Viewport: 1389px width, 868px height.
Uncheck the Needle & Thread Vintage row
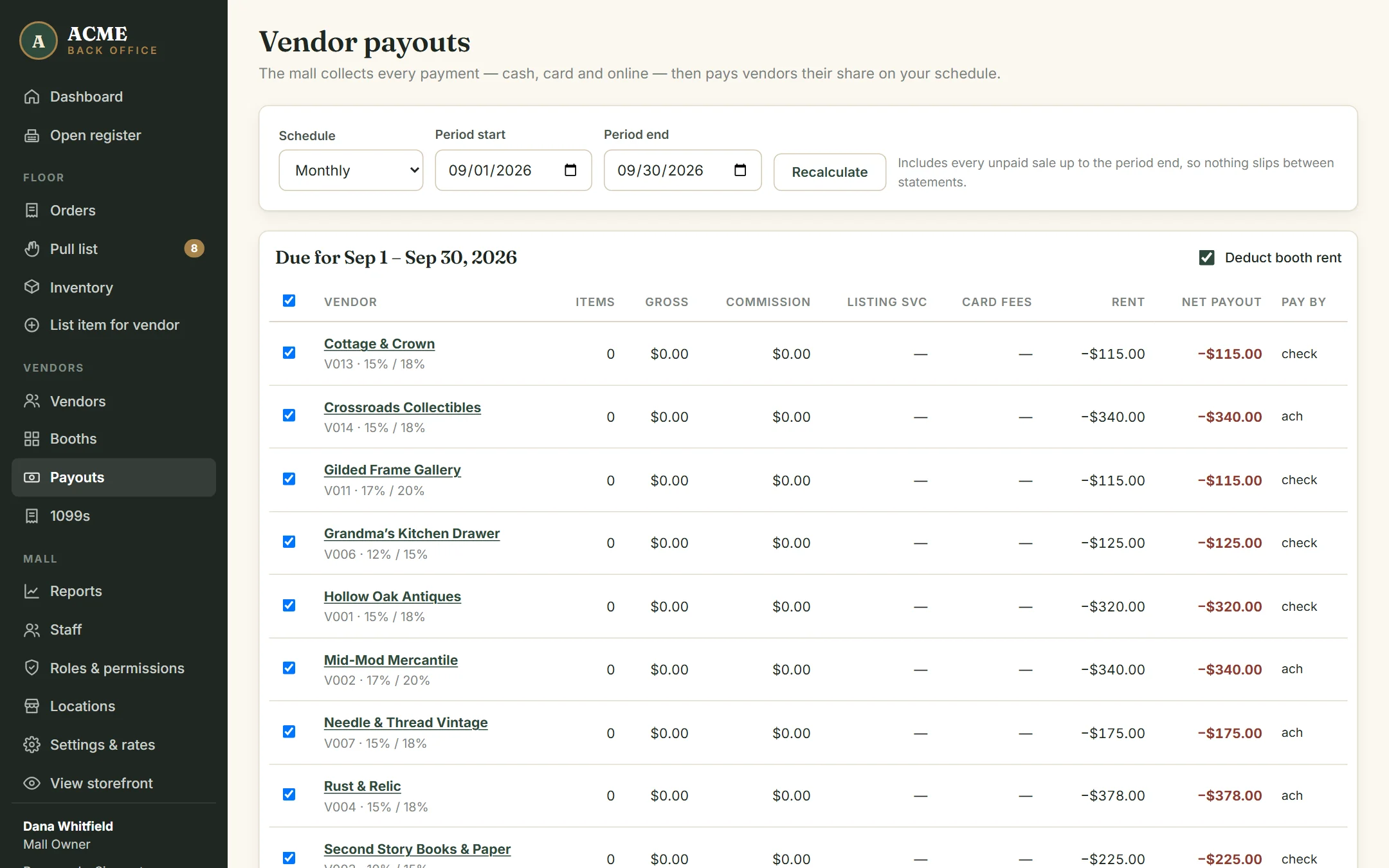coord(289,732)
